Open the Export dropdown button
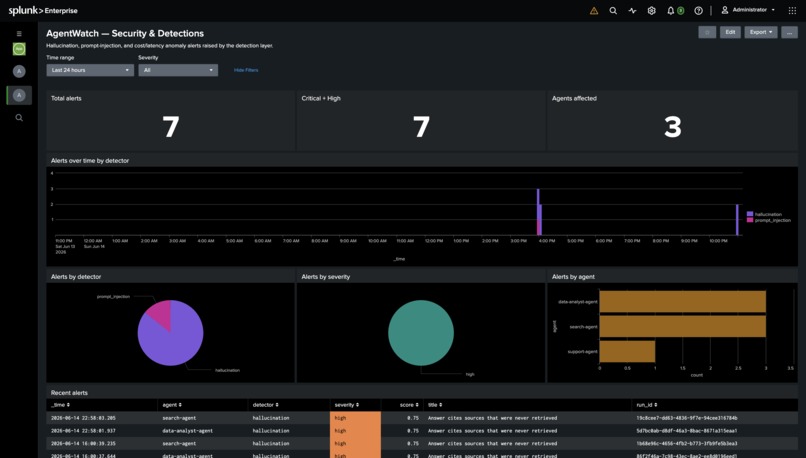Viewport: 806px width, 458px height. [761, 32]
